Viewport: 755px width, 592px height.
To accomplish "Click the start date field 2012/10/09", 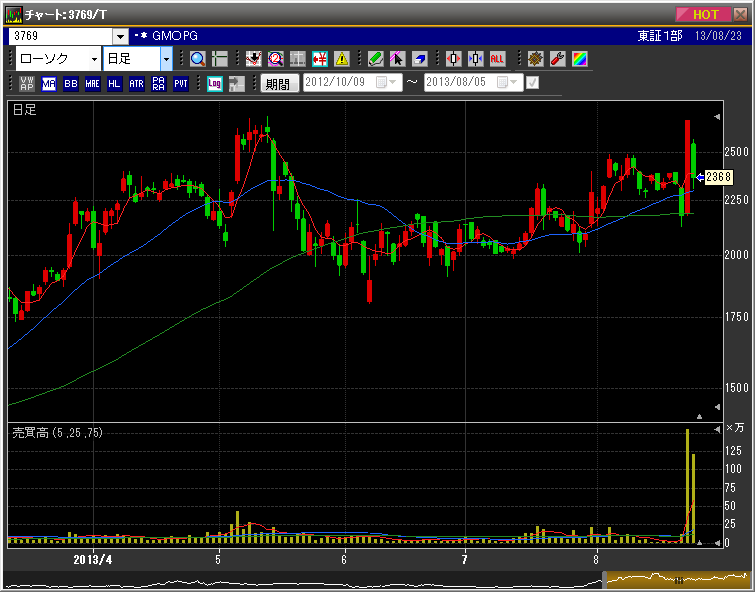I will [x=338, y=84].
